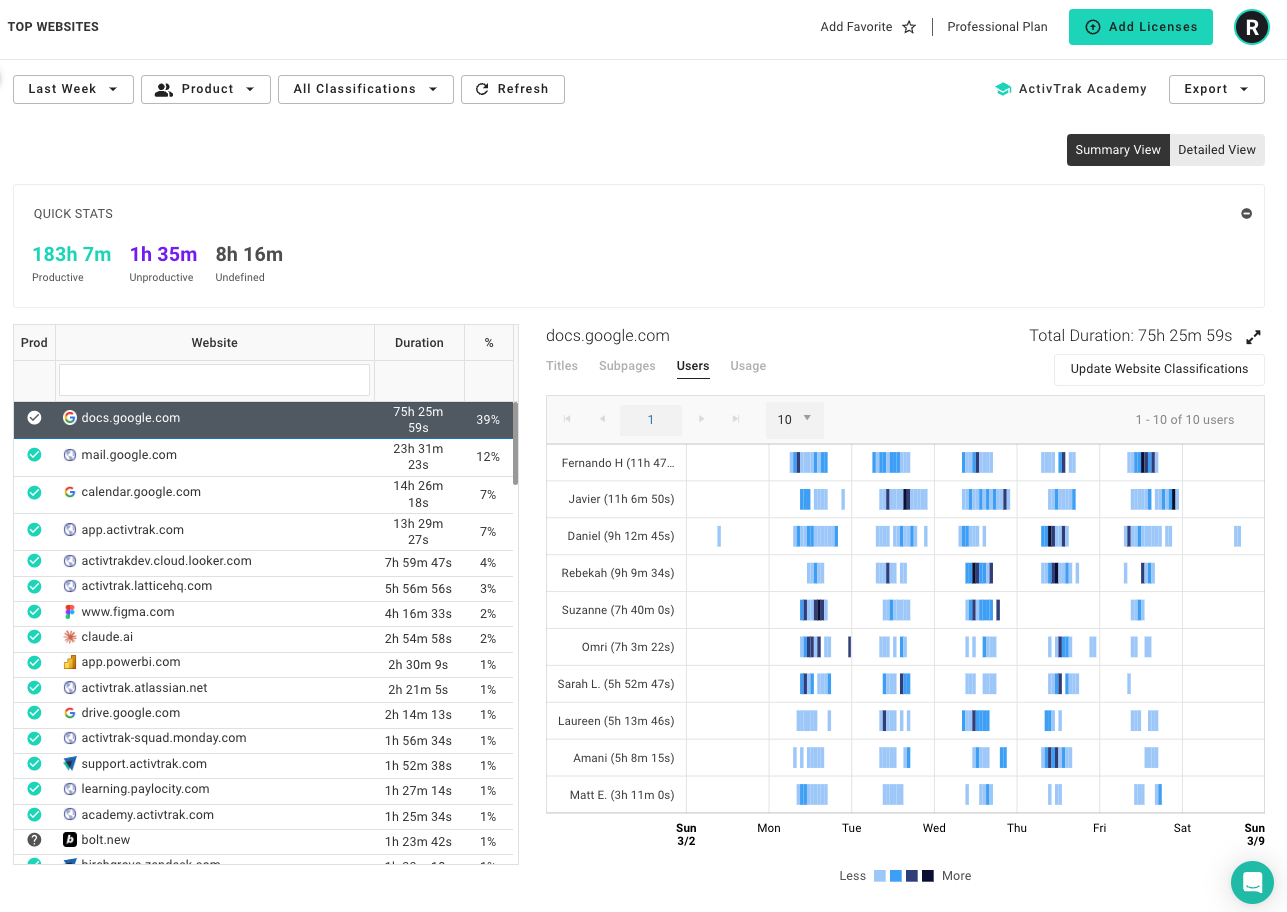The width and height of the screenshot is (1287, 912).
Task: Click the Drive icon beside drive.google.com
Action: click(x=70, y=713)
